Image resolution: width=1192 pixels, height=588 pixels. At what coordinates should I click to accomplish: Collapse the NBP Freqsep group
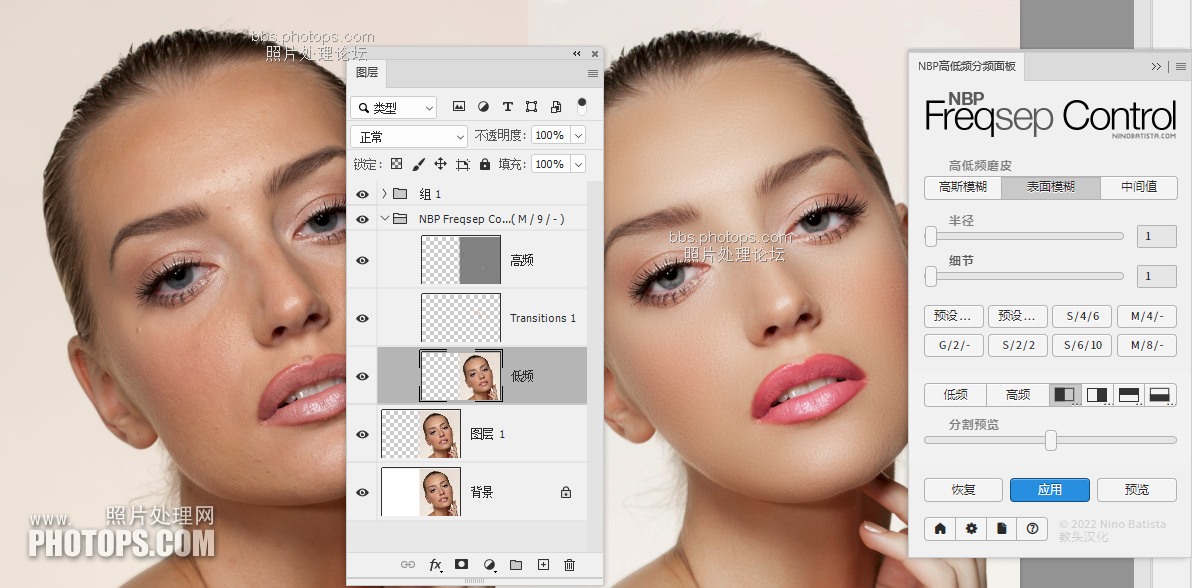coord(385,219)
